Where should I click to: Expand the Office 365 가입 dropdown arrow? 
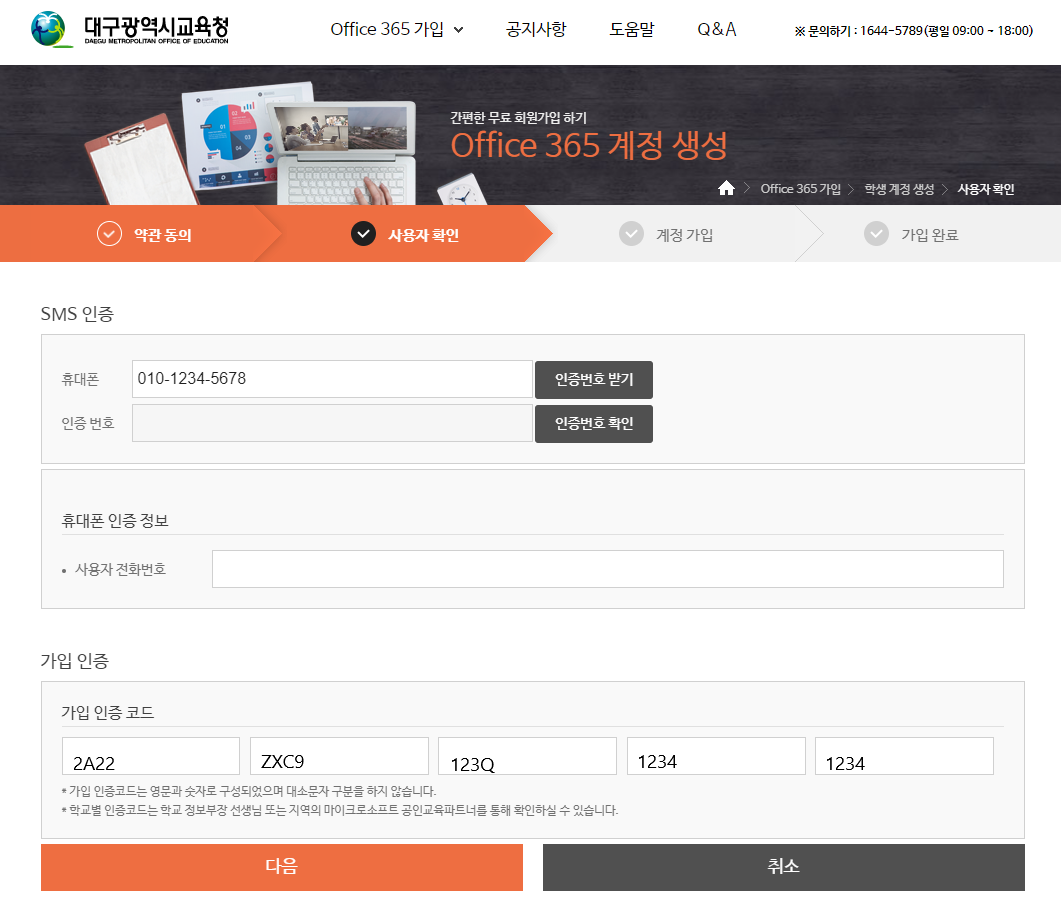click(x=459, y=30)
